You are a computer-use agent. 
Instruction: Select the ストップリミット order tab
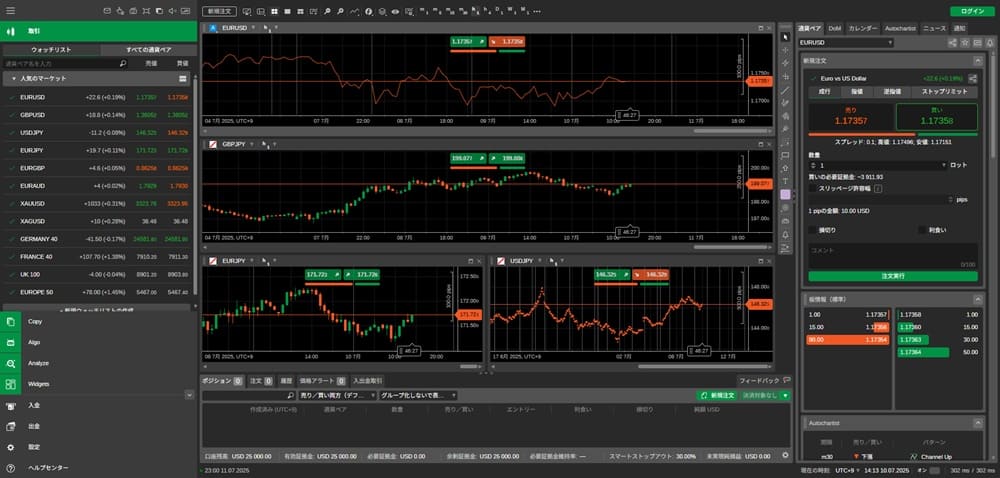point(943,92)
